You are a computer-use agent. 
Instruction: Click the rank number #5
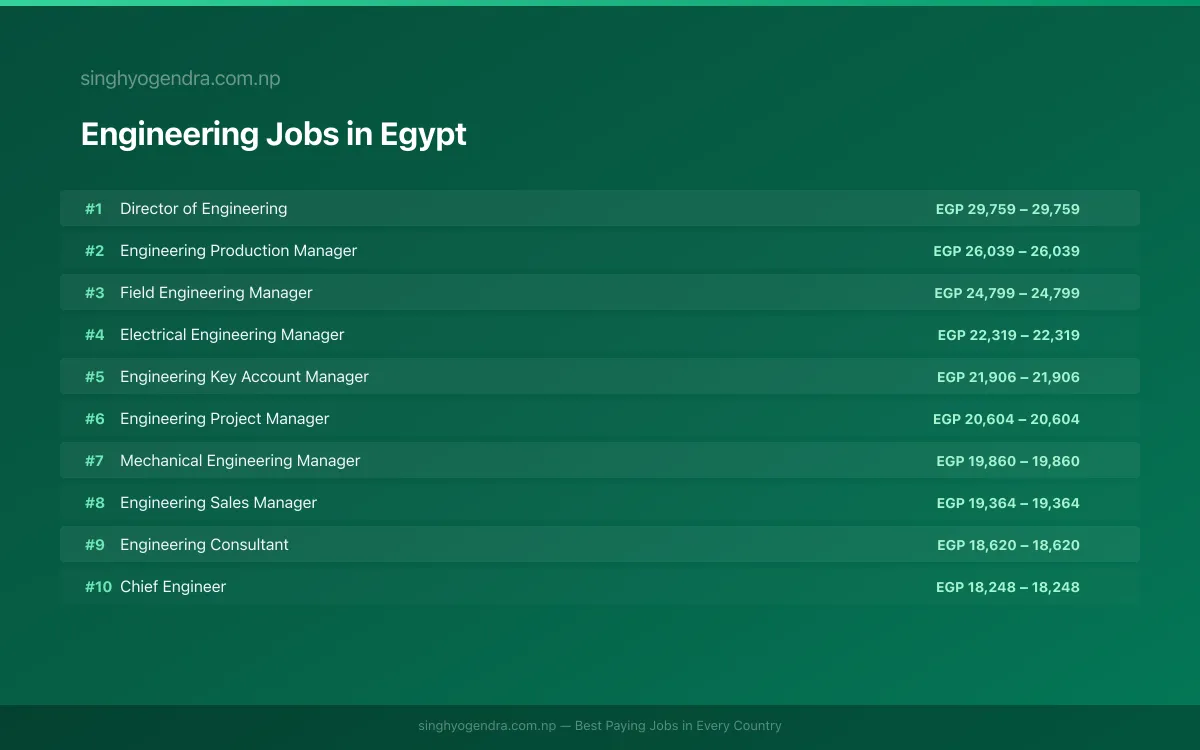tap(94, 377)
